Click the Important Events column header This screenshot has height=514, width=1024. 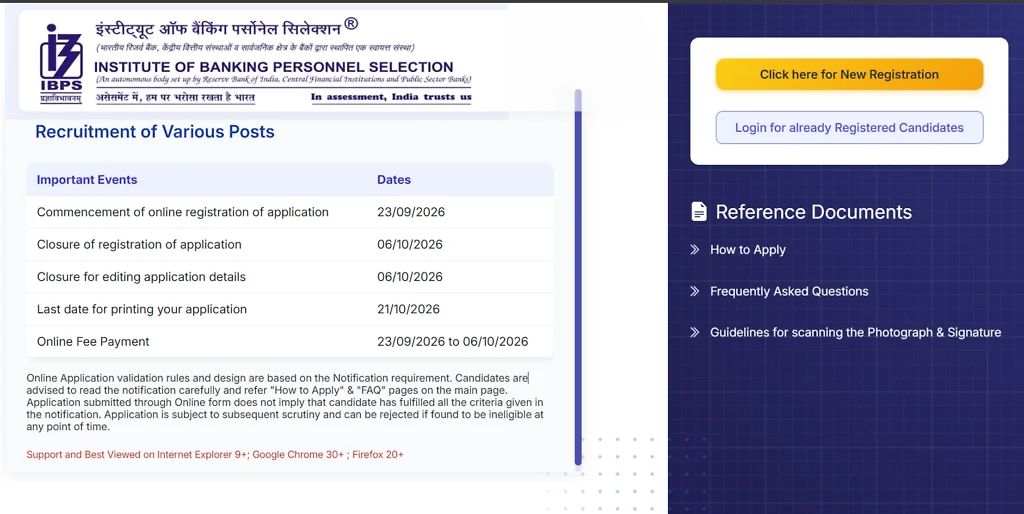[x=87, y=180]
